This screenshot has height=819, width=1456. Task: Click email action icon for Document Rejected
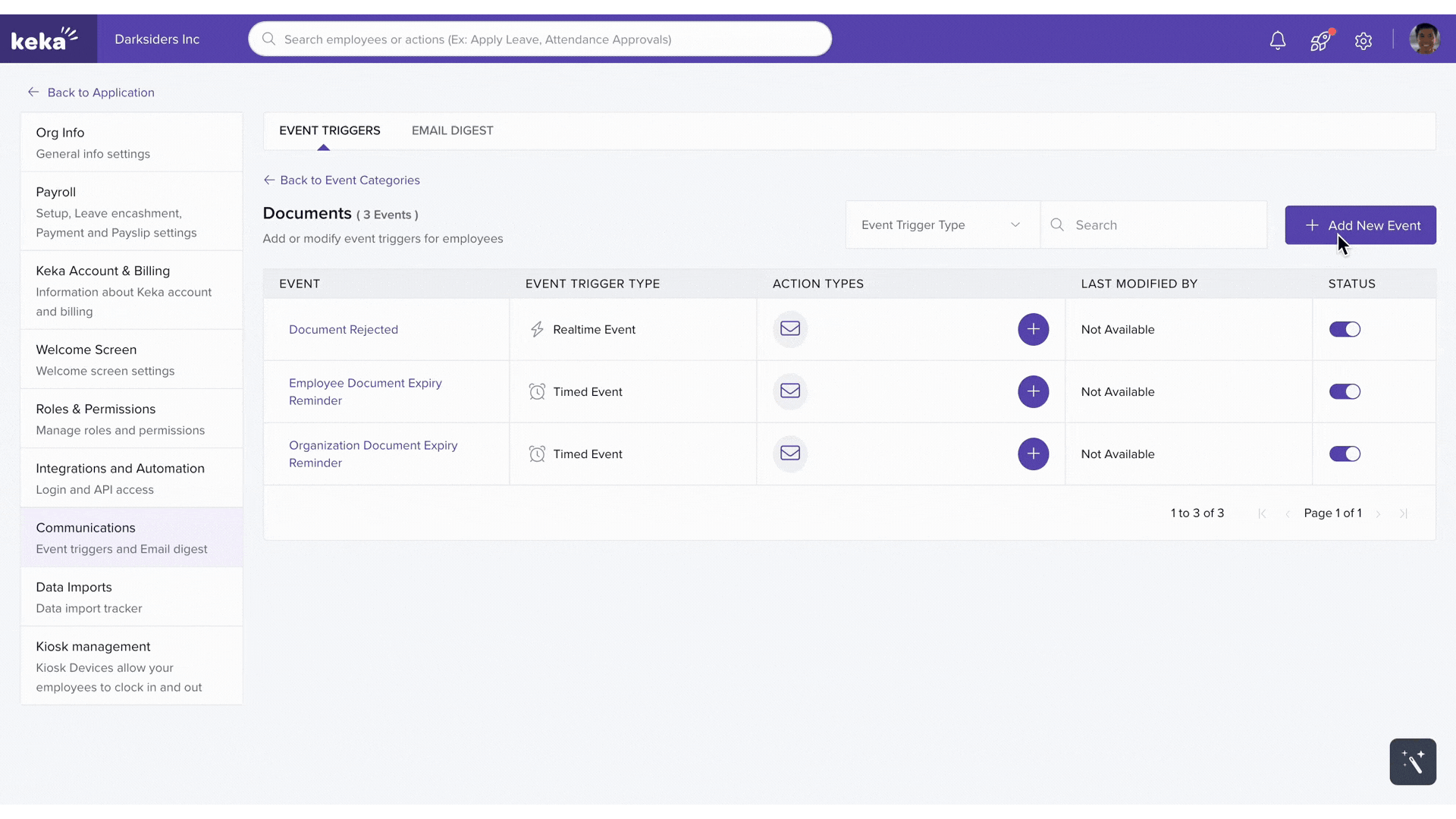click(790, 329)
